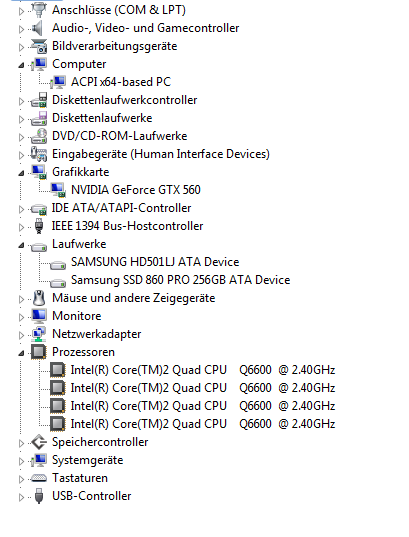Screen dimensions: 409x537
Task: Expand the Speichercontroller node
Action: coord(21,443)
